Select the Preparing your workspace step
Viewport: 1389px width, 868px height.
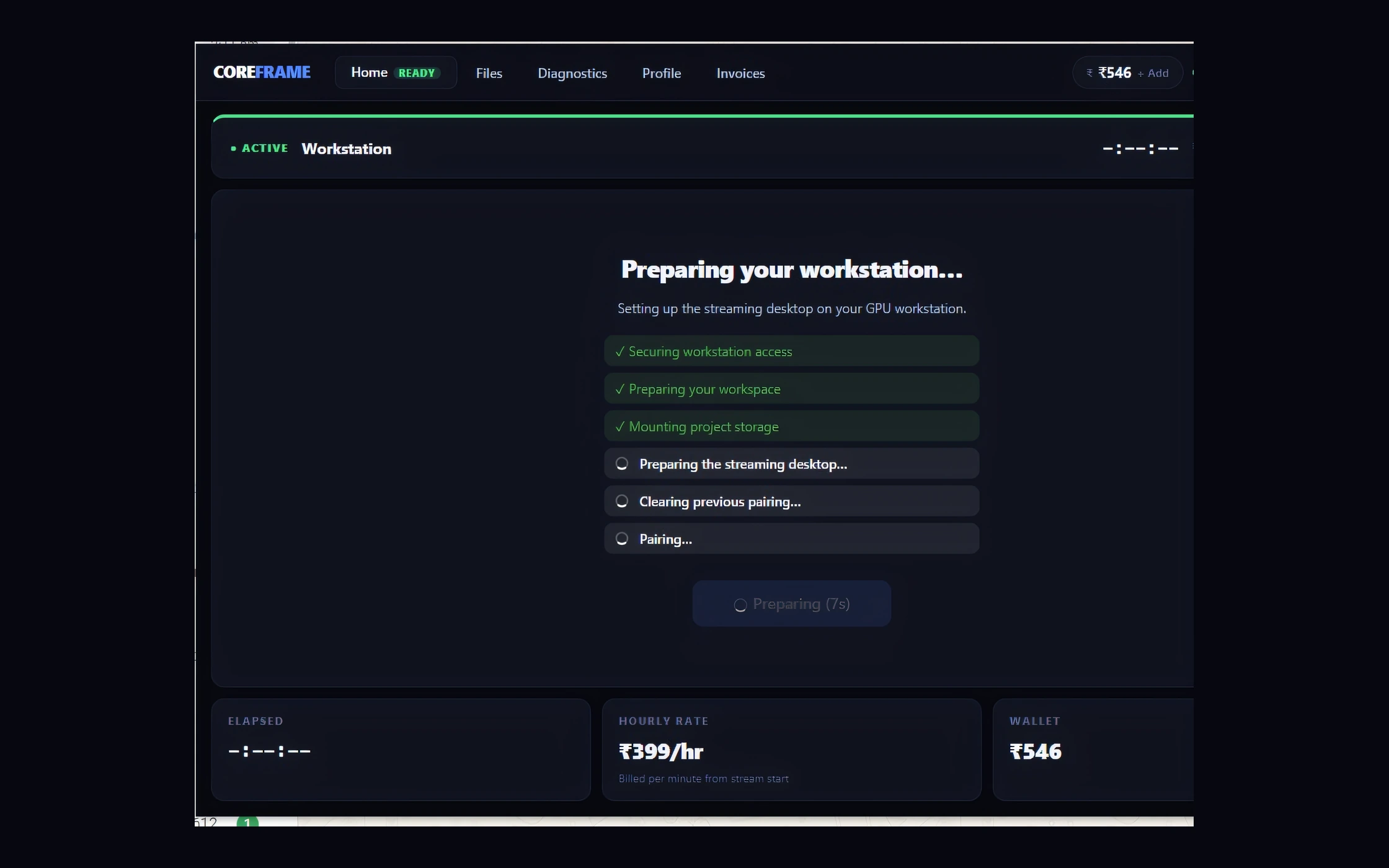(x=791, y=389)
